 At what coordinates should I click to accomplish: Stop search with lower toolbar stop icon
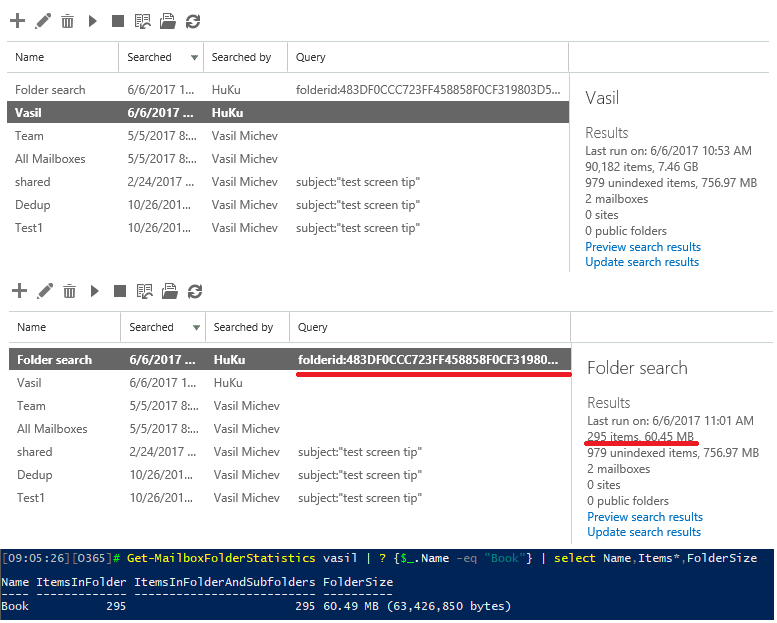(120, 291)
